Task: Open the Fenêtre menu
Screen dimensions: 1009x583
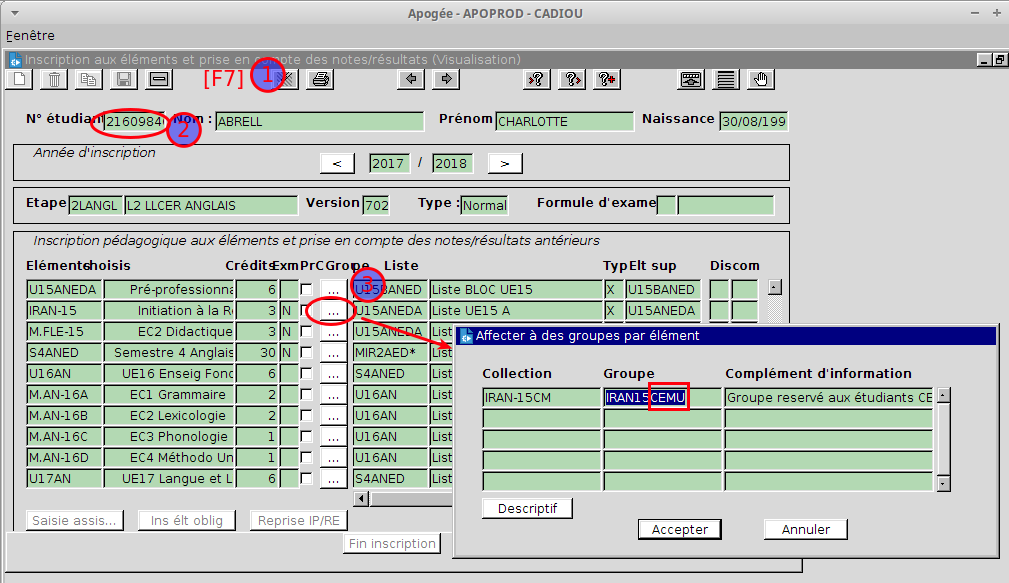Action: (30, 35)
